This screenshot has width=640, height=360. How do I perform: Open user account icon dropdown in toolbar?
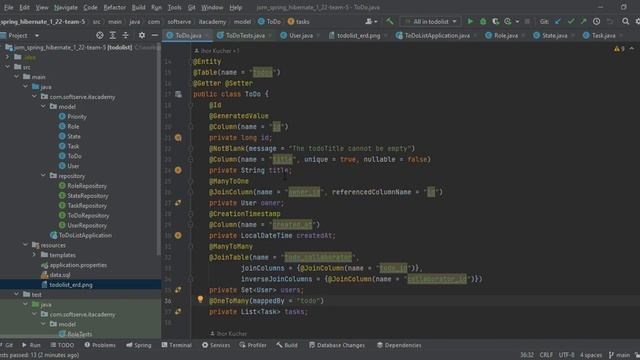(x=371, y=22)
